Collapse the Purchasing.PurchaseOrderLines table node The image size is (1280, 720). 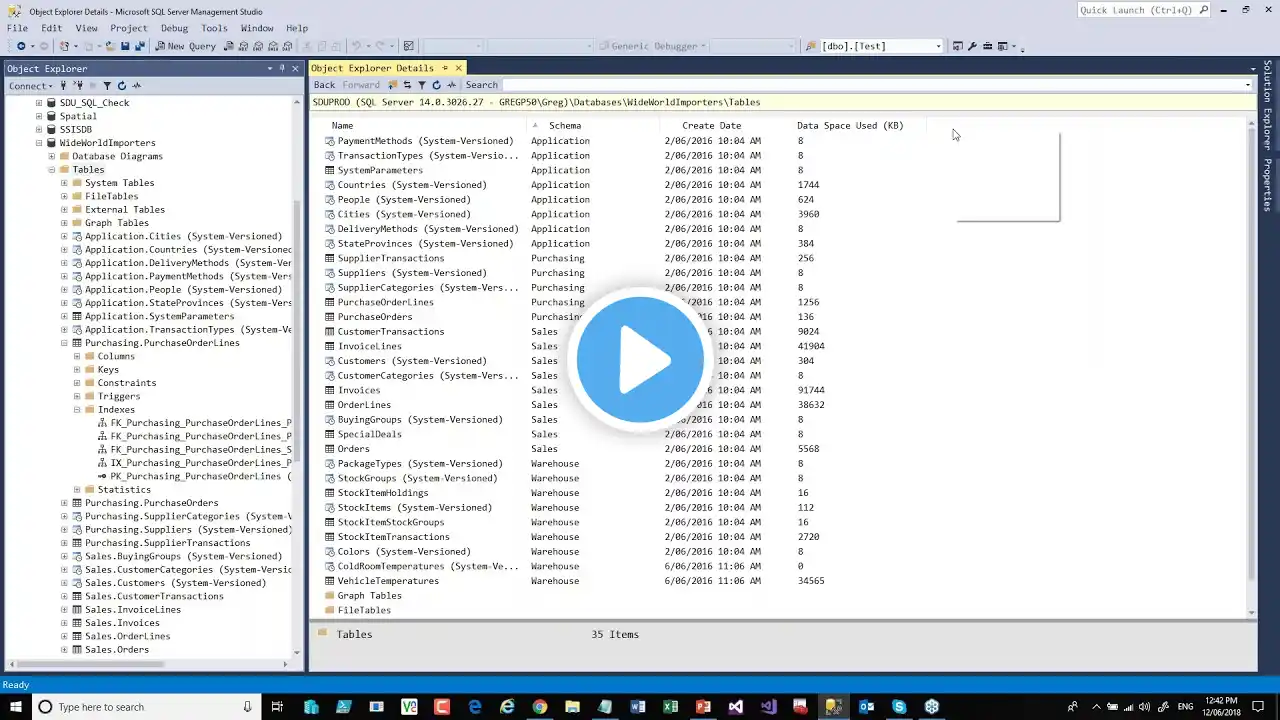64,343
